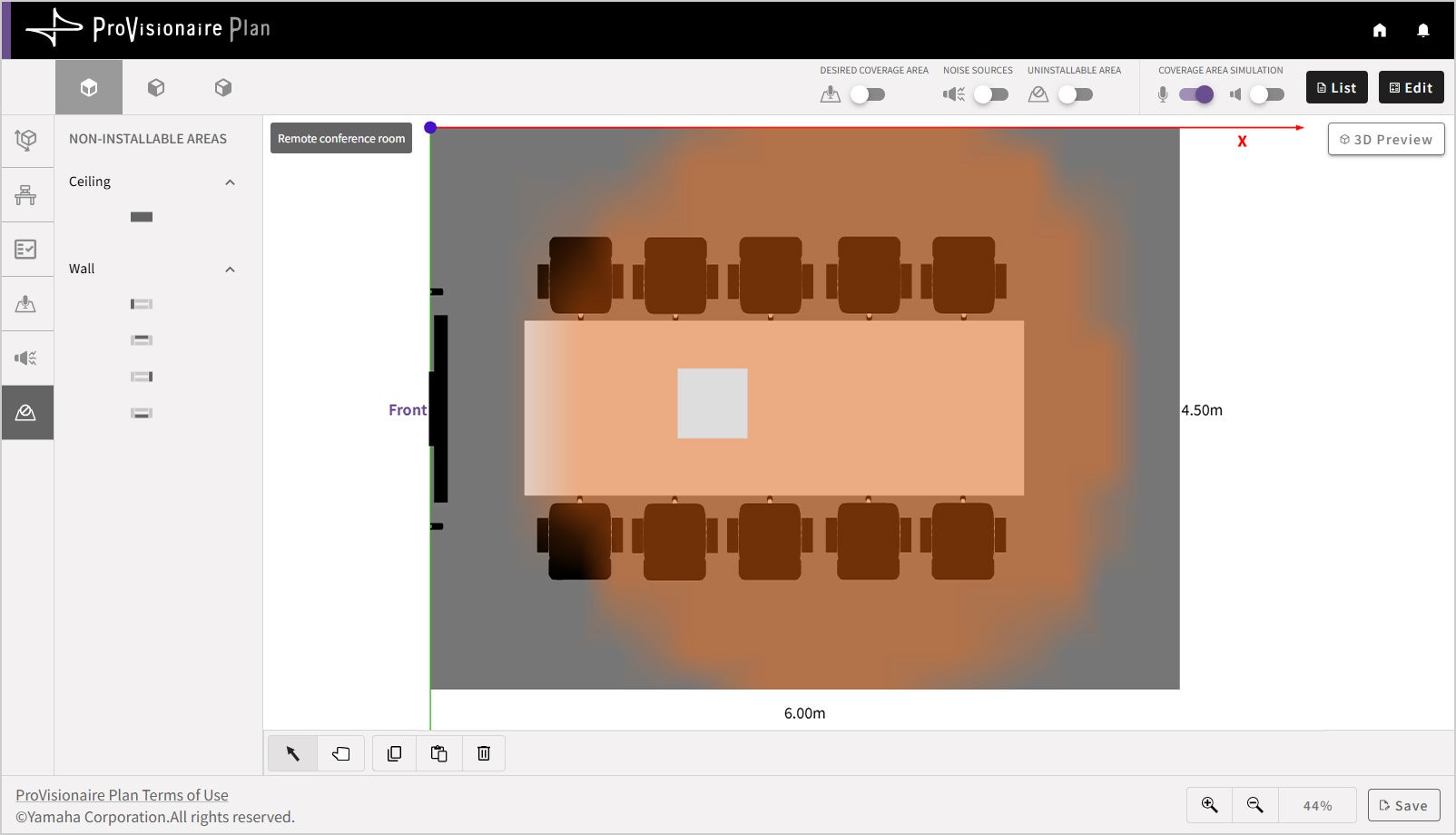Viewport: 1456px width, 835px height.
Task: Open the notifications bell
Action: point(1423,30)
